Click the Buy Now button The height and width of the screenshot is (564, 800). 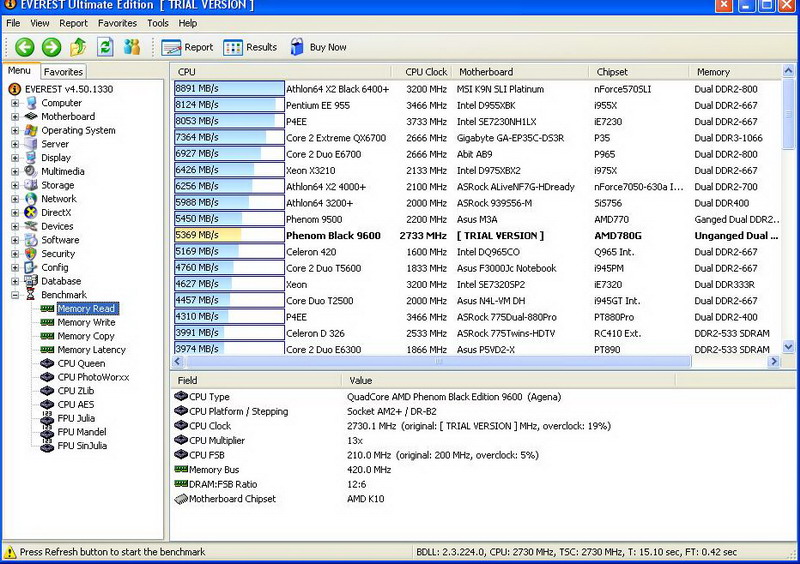click(x=319, y=47)
